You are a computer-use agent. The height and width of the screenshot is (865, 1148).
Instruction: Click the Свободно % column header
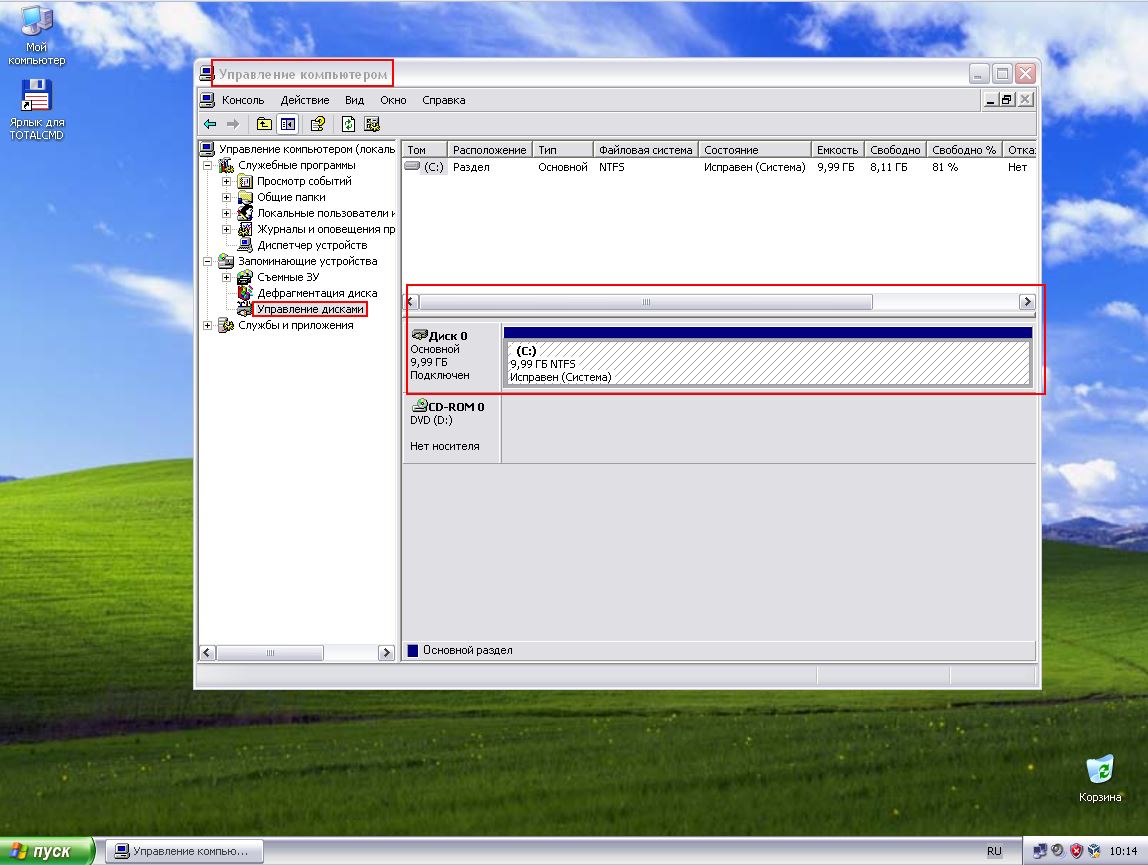tap(964, 149)
